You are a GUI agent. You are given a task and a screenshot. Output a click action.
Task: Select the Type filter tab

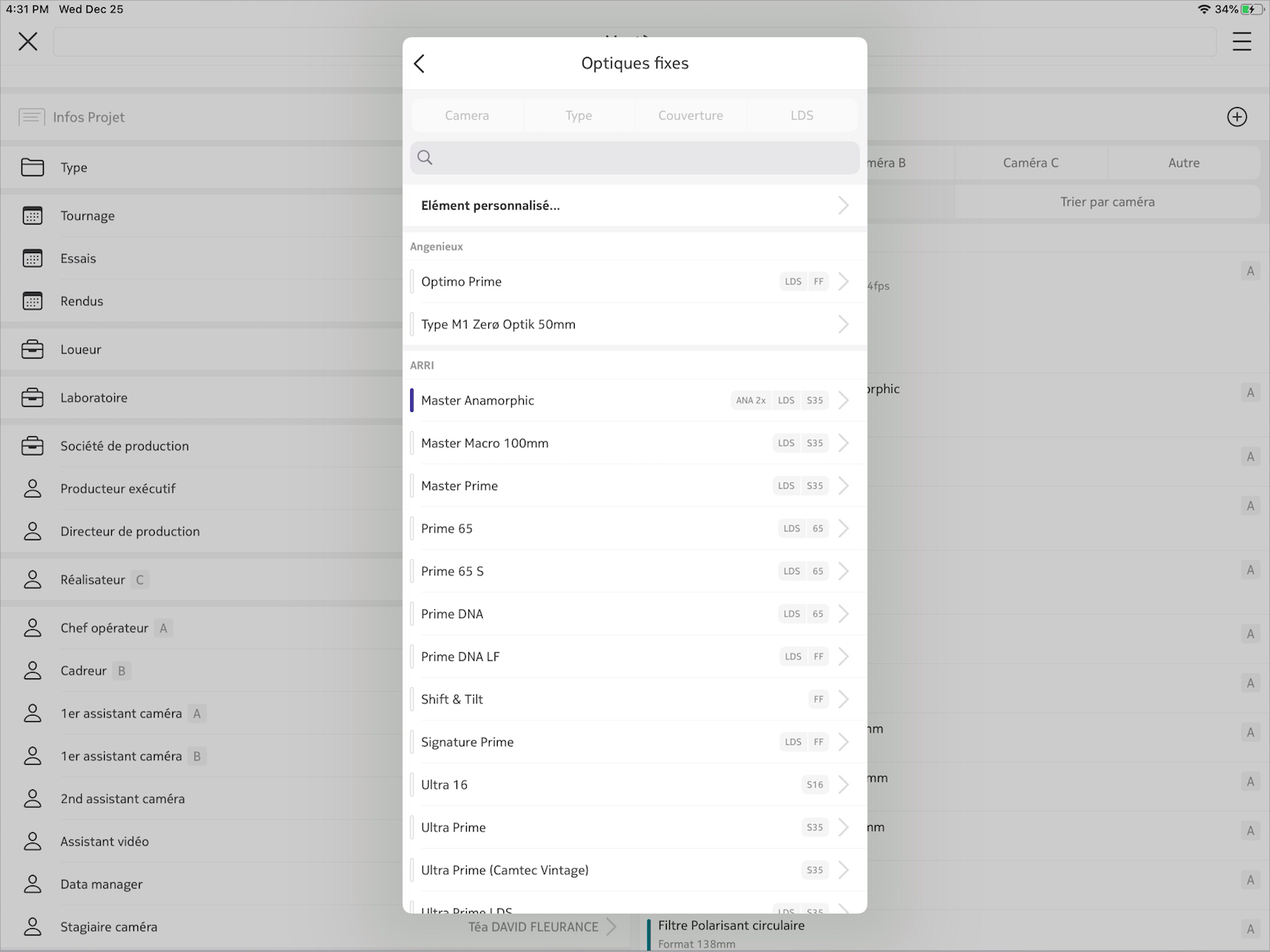(x=579, y=115)
